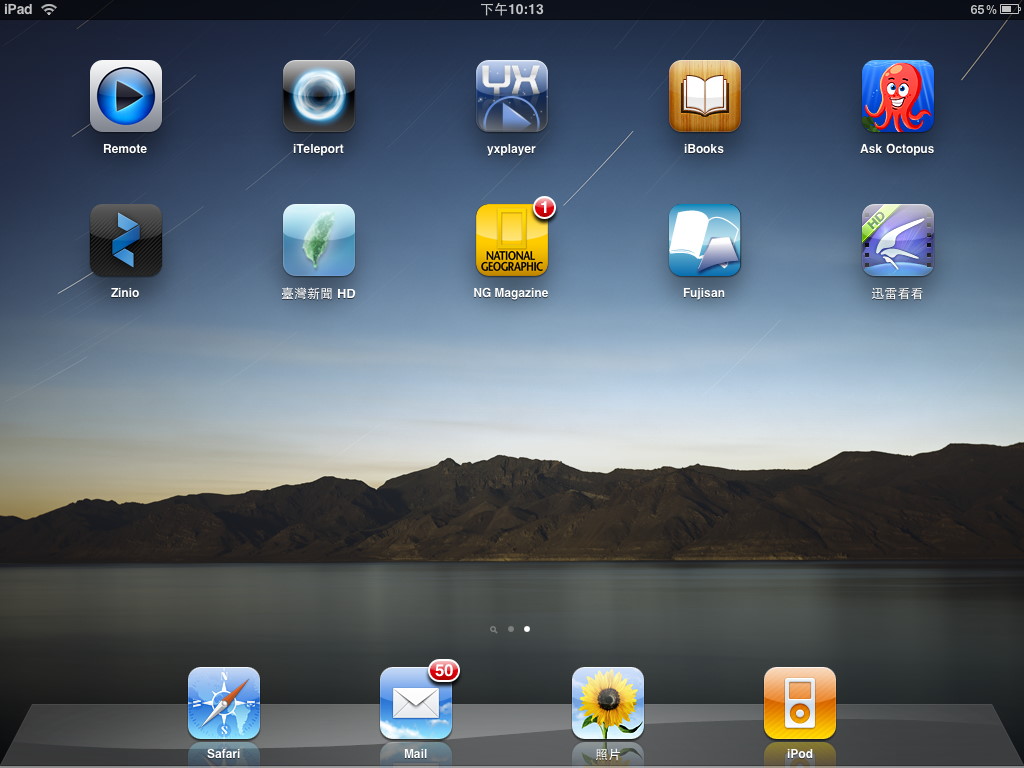1024x768 pixels.
Task: Tap the battery indicator icon
Action: pyautogui.click(x=1010, y=9)
